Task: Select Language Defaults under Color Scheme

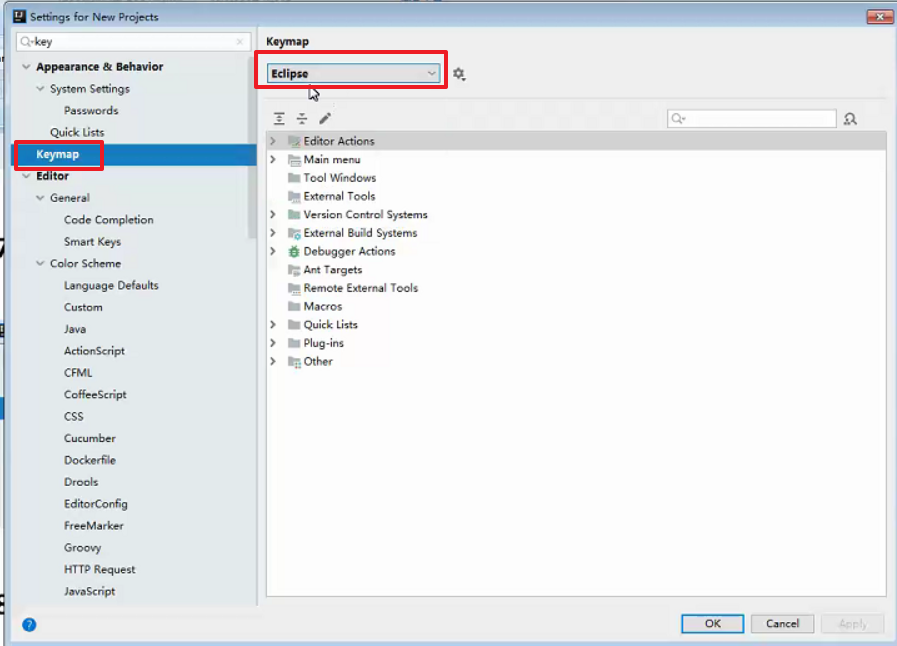Action: [x=111, y=285]
